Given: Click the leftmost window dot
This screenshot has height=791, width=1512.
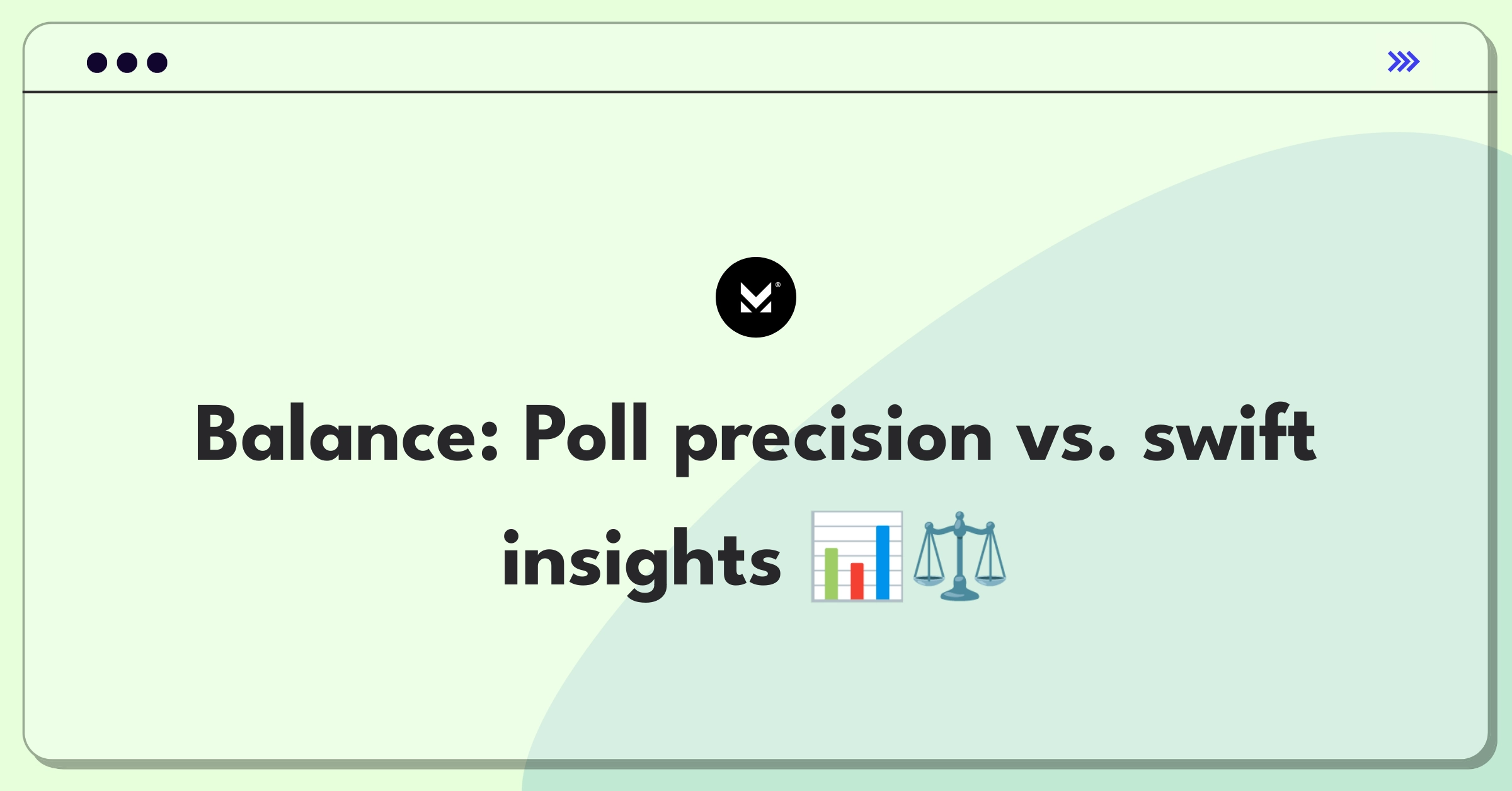Looking at the screenshot, I should 97,63.
